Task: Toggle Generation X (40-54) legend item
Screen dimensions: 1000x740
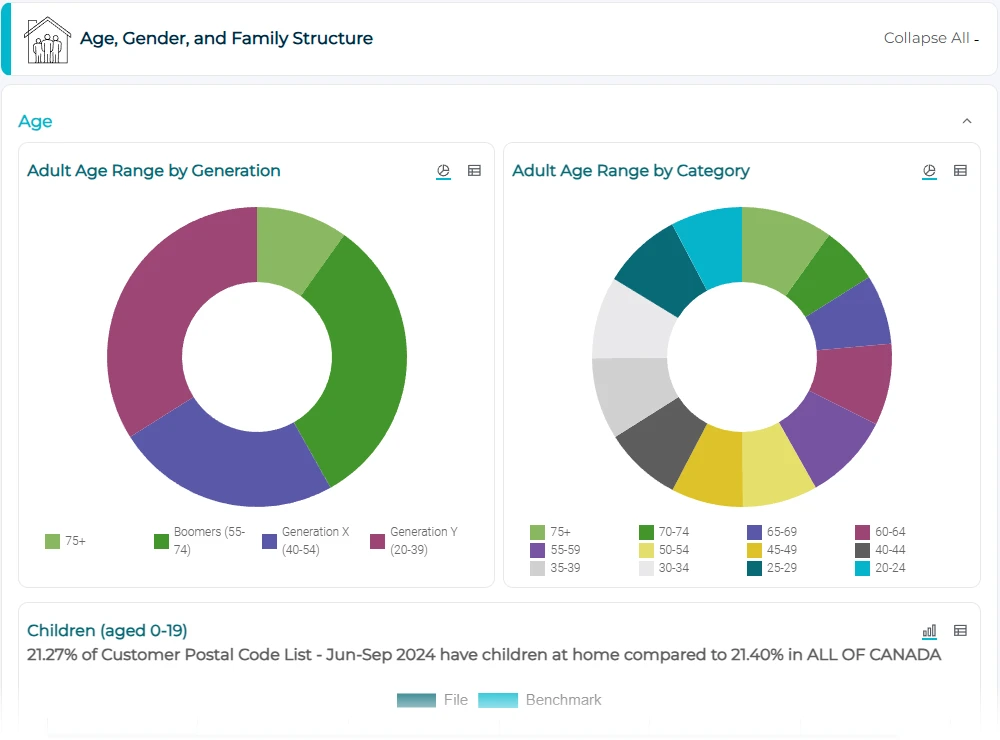Action: click(x=306, y=541)
